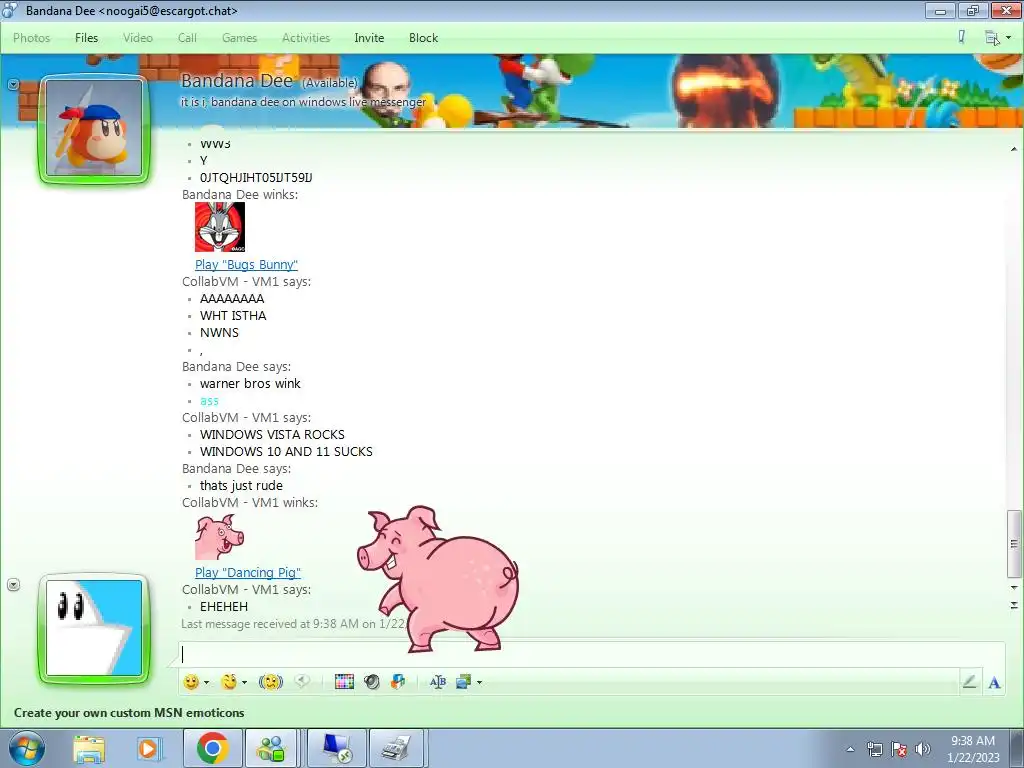Click the Show desktop strip at taskbar end
Screen dimensions: 1024x768
[x=1019, y=748]
